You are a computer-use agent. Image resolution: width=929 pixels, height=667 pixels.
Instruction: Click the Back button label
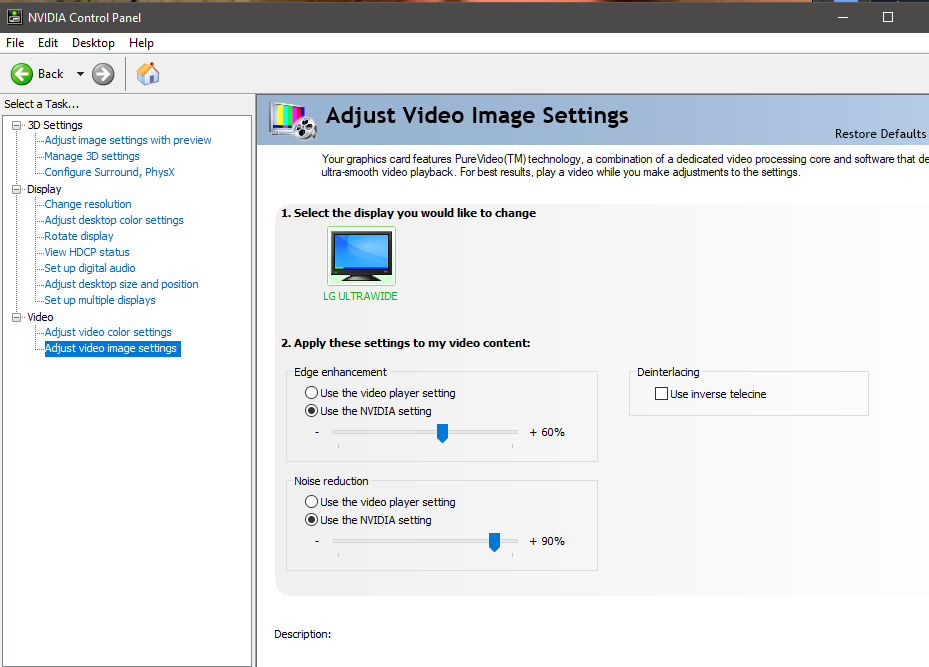tap(50, 74)
